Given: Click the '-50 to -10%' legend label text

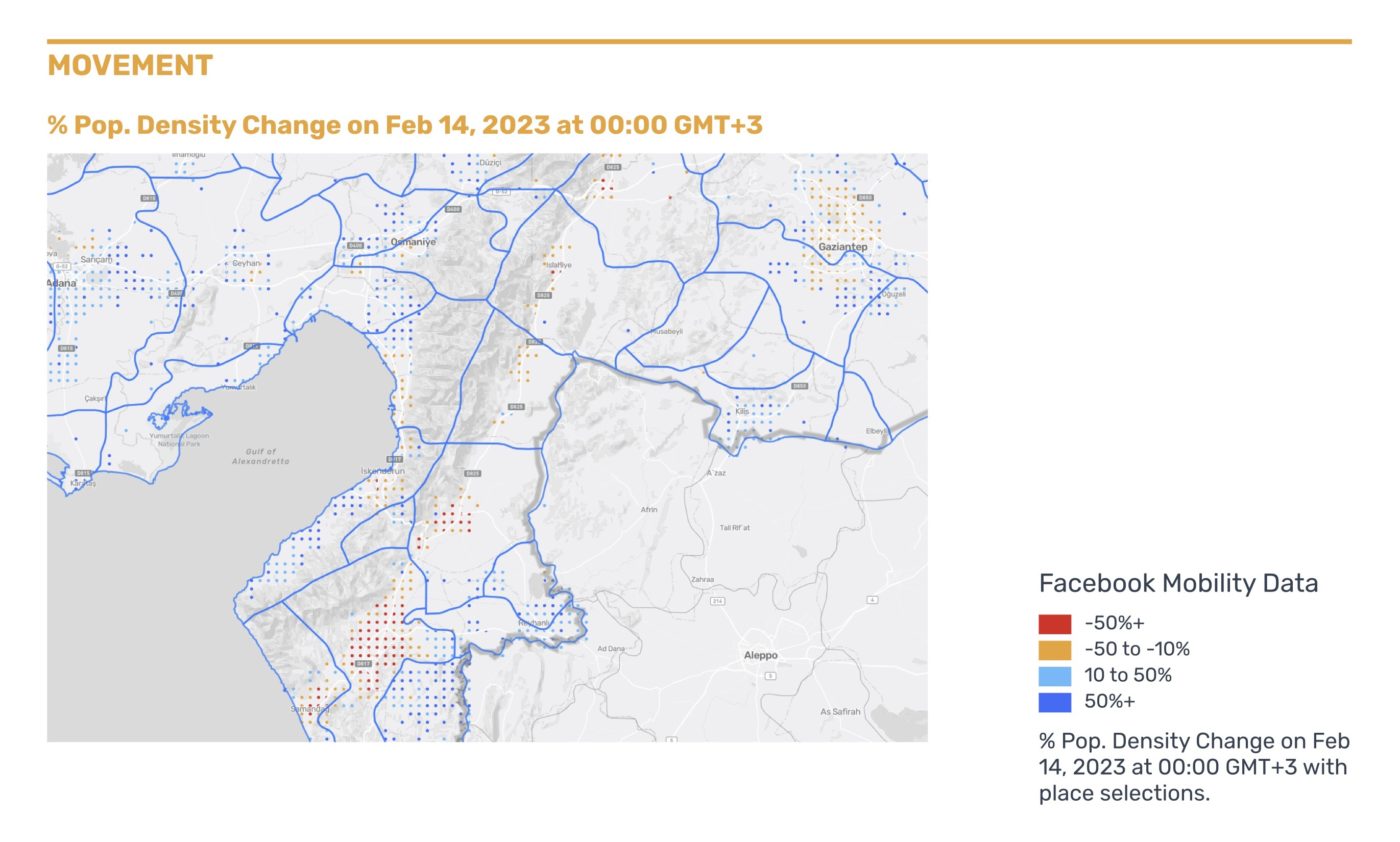Looking at the screenshot, I should (1137, 650).
